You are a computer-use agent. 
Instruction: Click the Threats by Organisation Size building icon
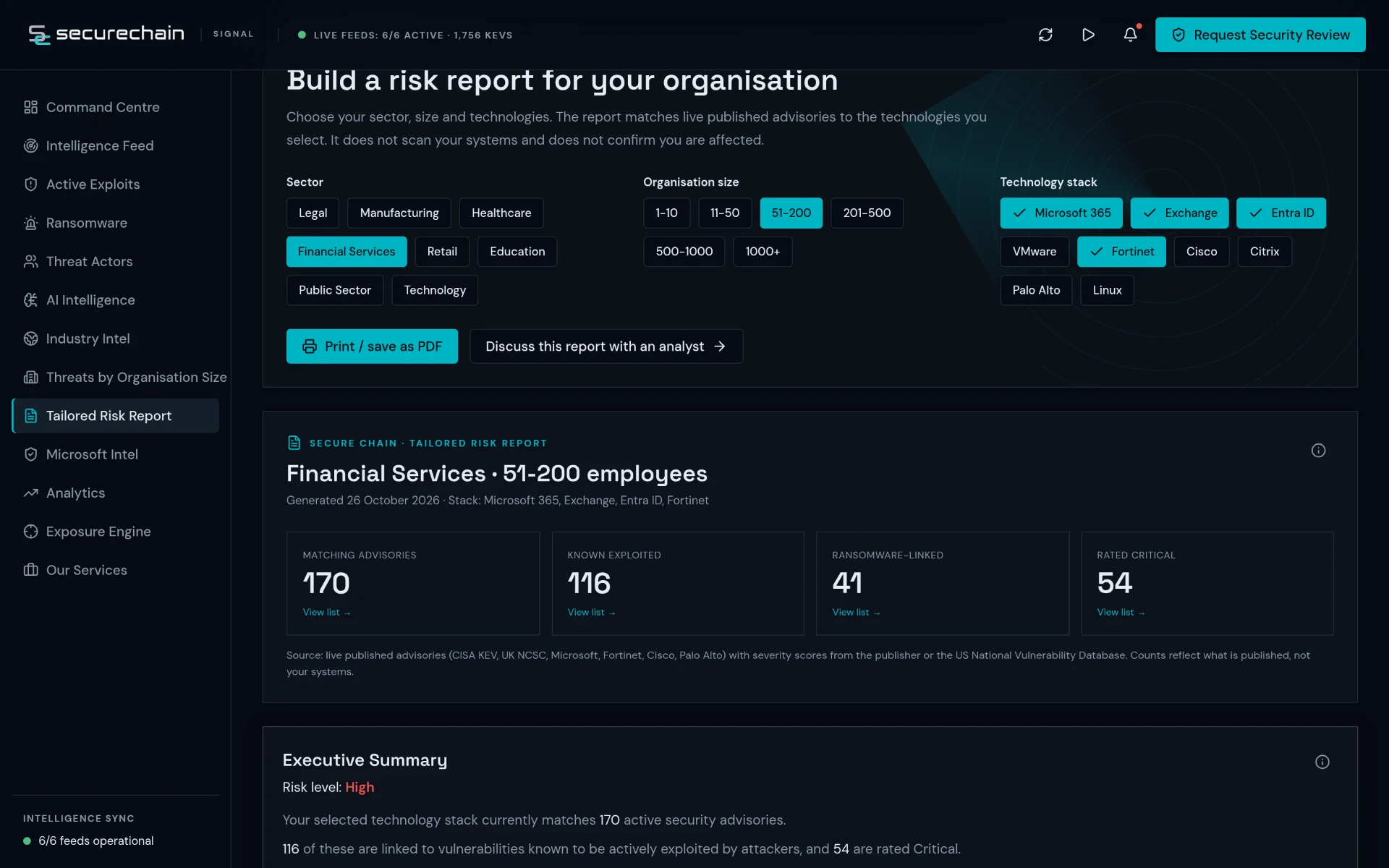pyautogui.click(x=30, y=377)
